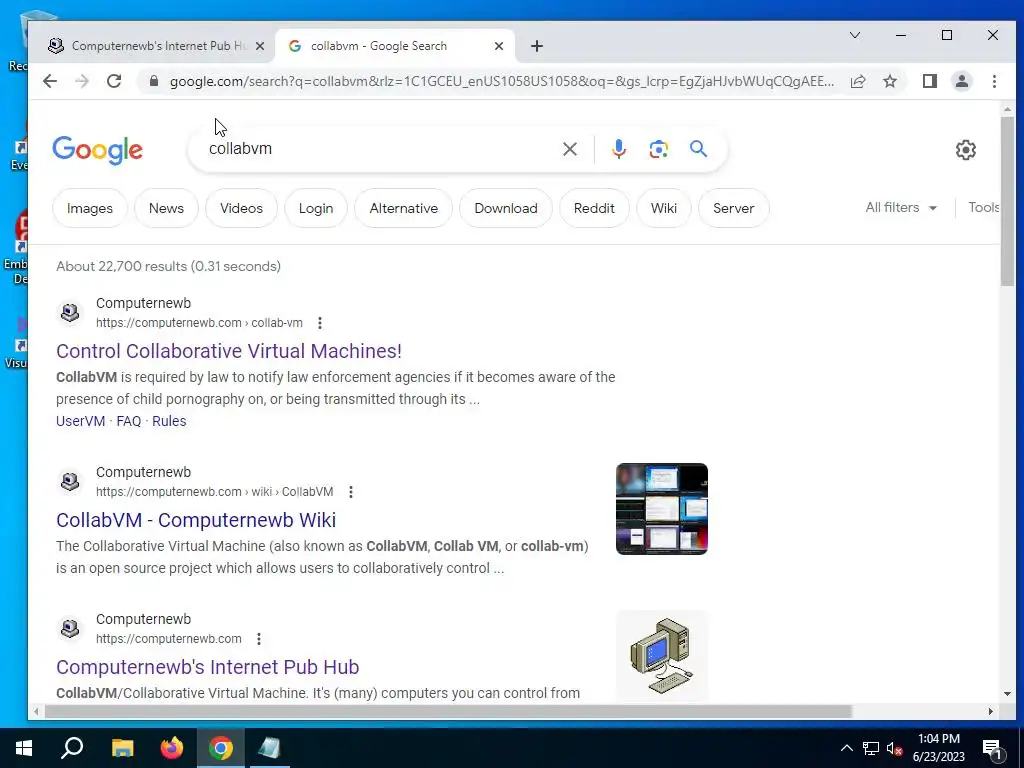Open the tab search dropdown chevron
The height and width of the screenshot is (768, 1024).
tap(854, 35)
